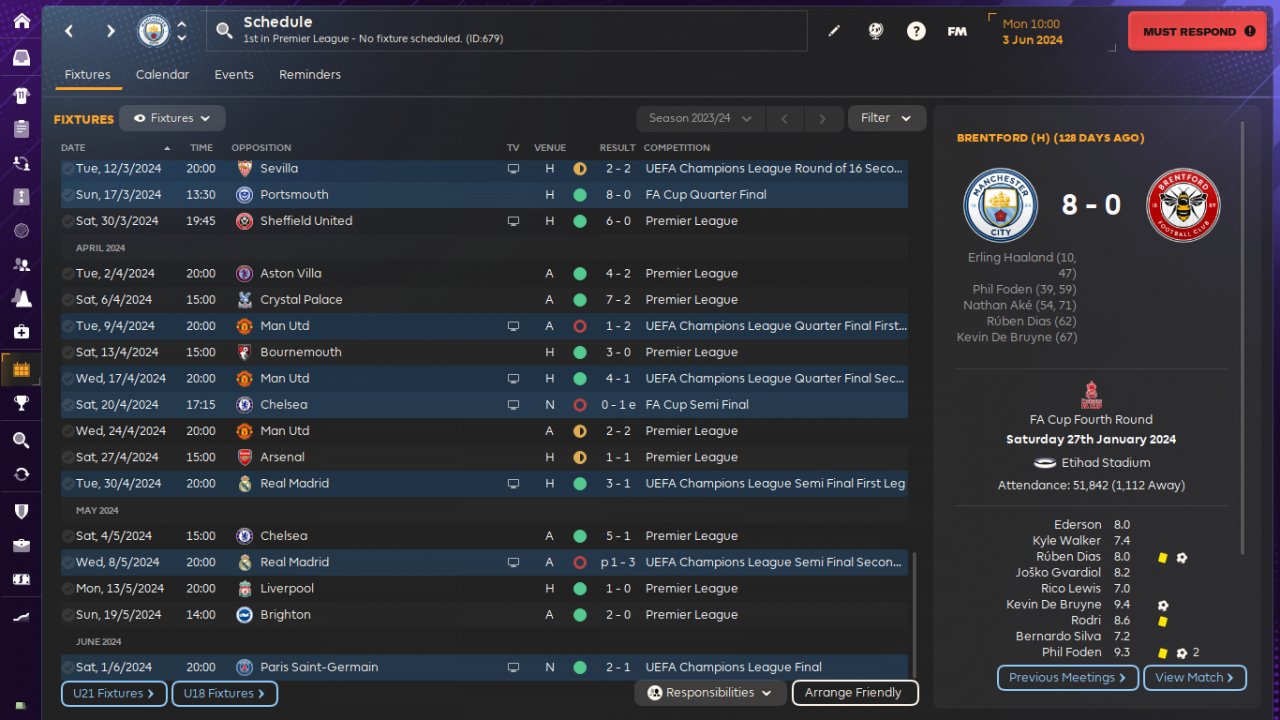Image resolution: width=1280 pixels, height=720 pixels.
Task: Click the MUST RESPOND button
Action: 1198,31
